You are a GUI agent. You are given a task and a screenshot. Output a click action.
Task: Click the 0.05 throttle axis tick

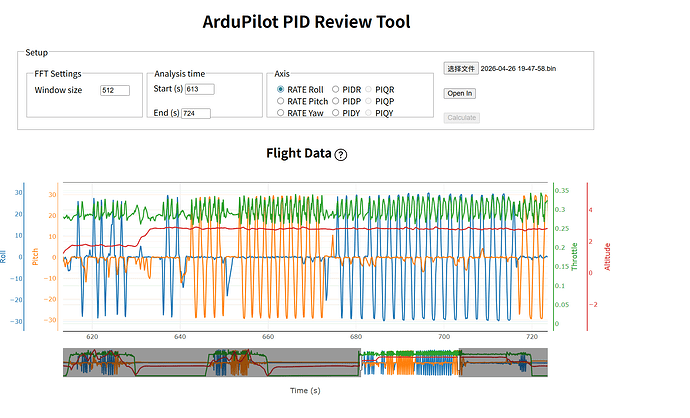click(562, 304)
